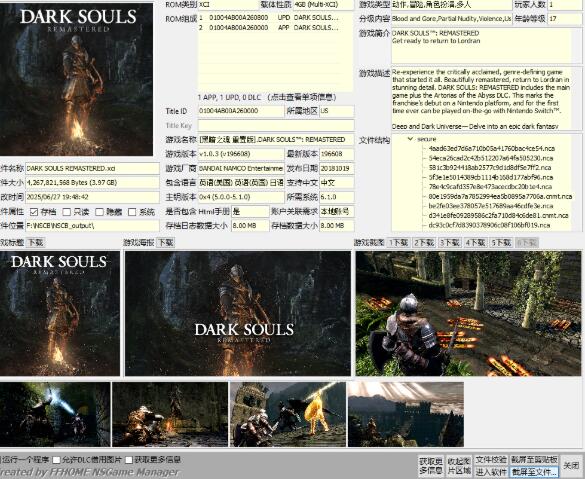Click 点击查看单项信息 link under ROM list

tap(302, 97)
